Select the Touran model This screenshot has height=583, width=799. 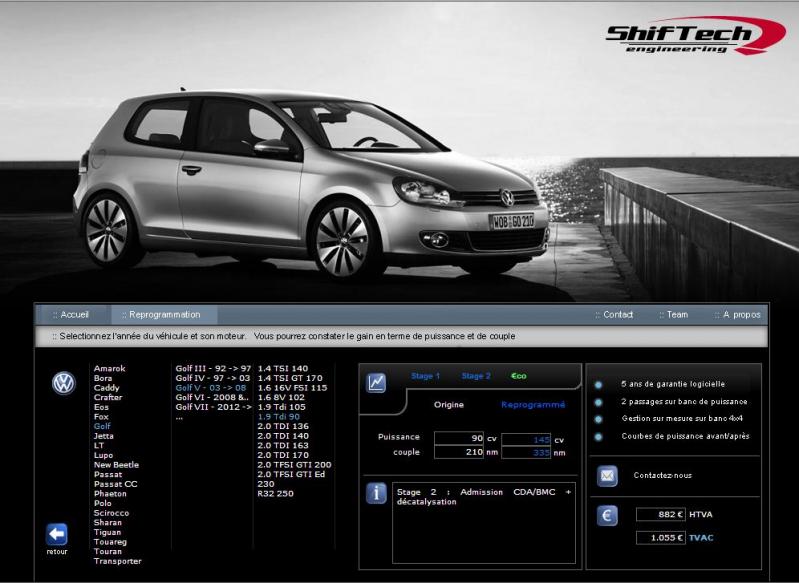pos(108,551)
